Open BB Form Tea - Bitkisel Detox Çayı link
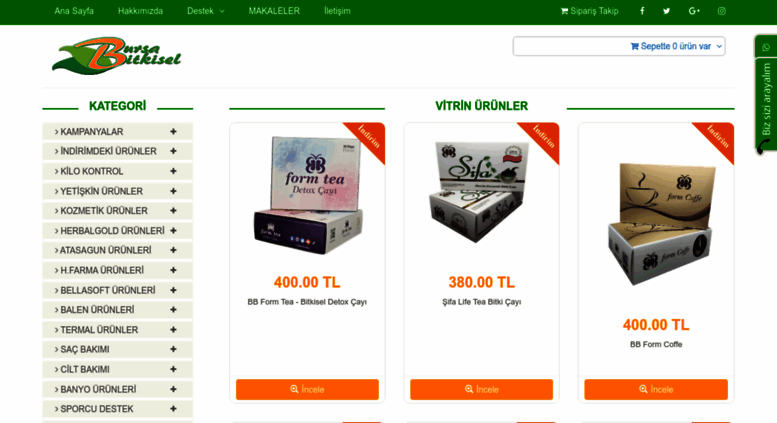 tap(307, 302)
